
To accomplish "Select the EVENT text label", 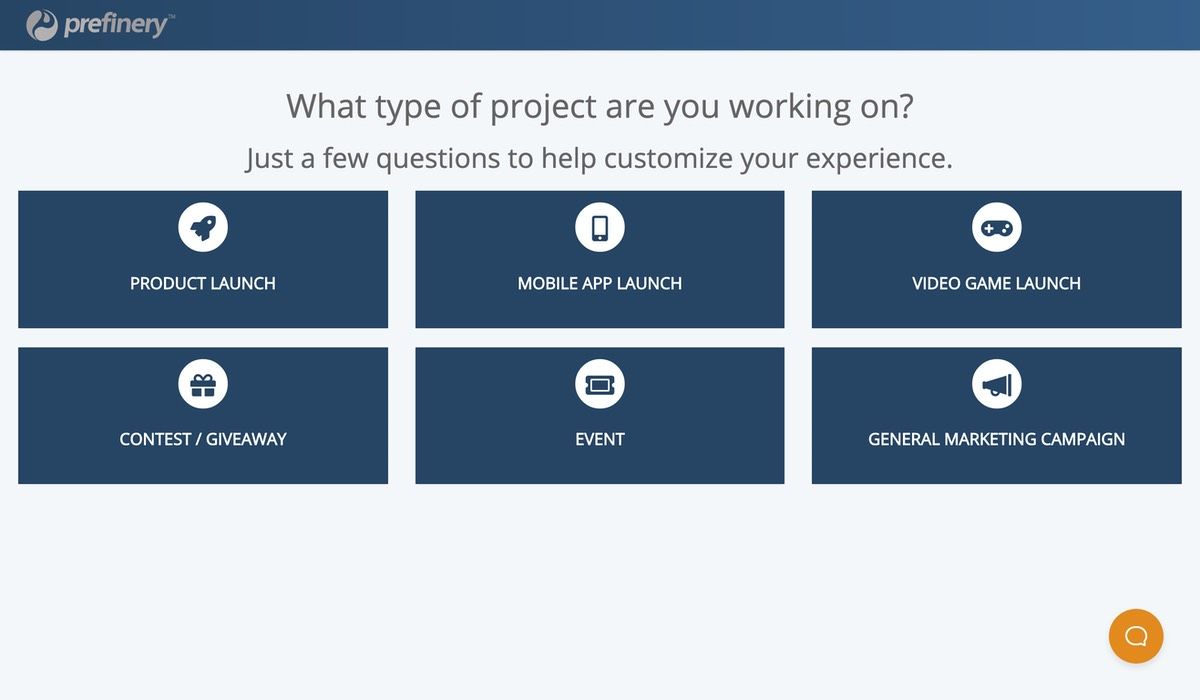I will (600, 439).
